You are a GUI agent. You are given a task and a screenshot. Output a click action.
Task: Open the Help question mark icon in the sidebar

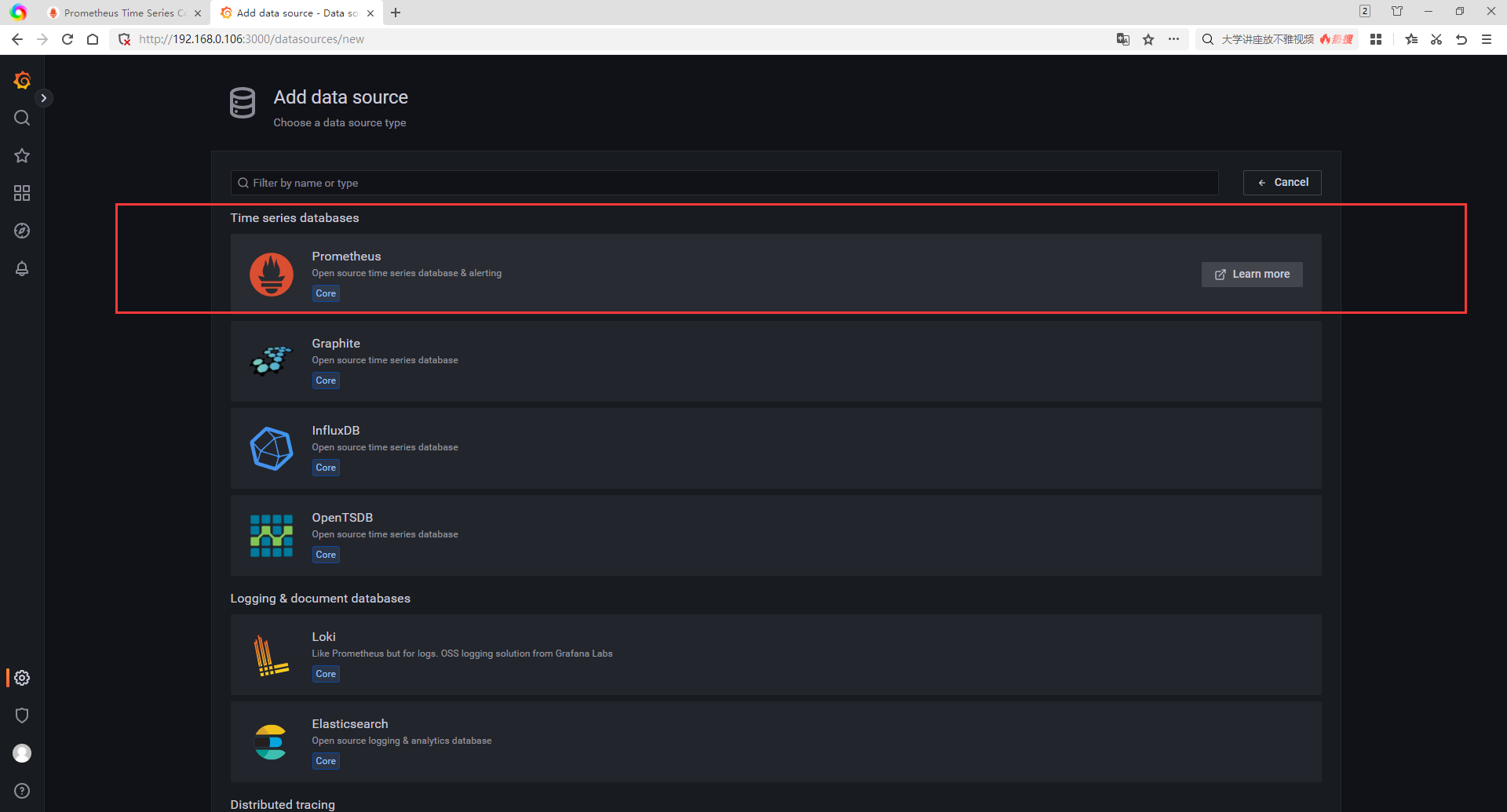(x=22, y=791)
